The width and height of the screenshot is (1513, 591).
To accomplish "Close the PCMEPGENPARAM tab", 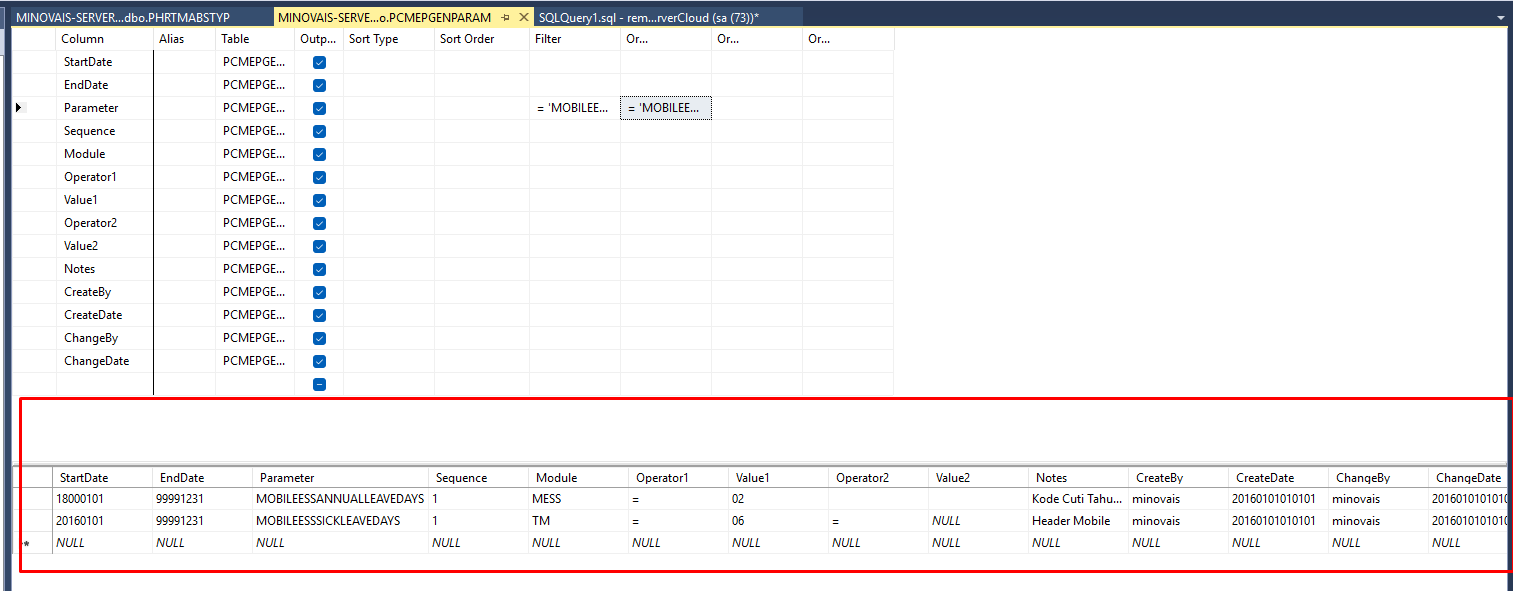I will tap(525, 18).
